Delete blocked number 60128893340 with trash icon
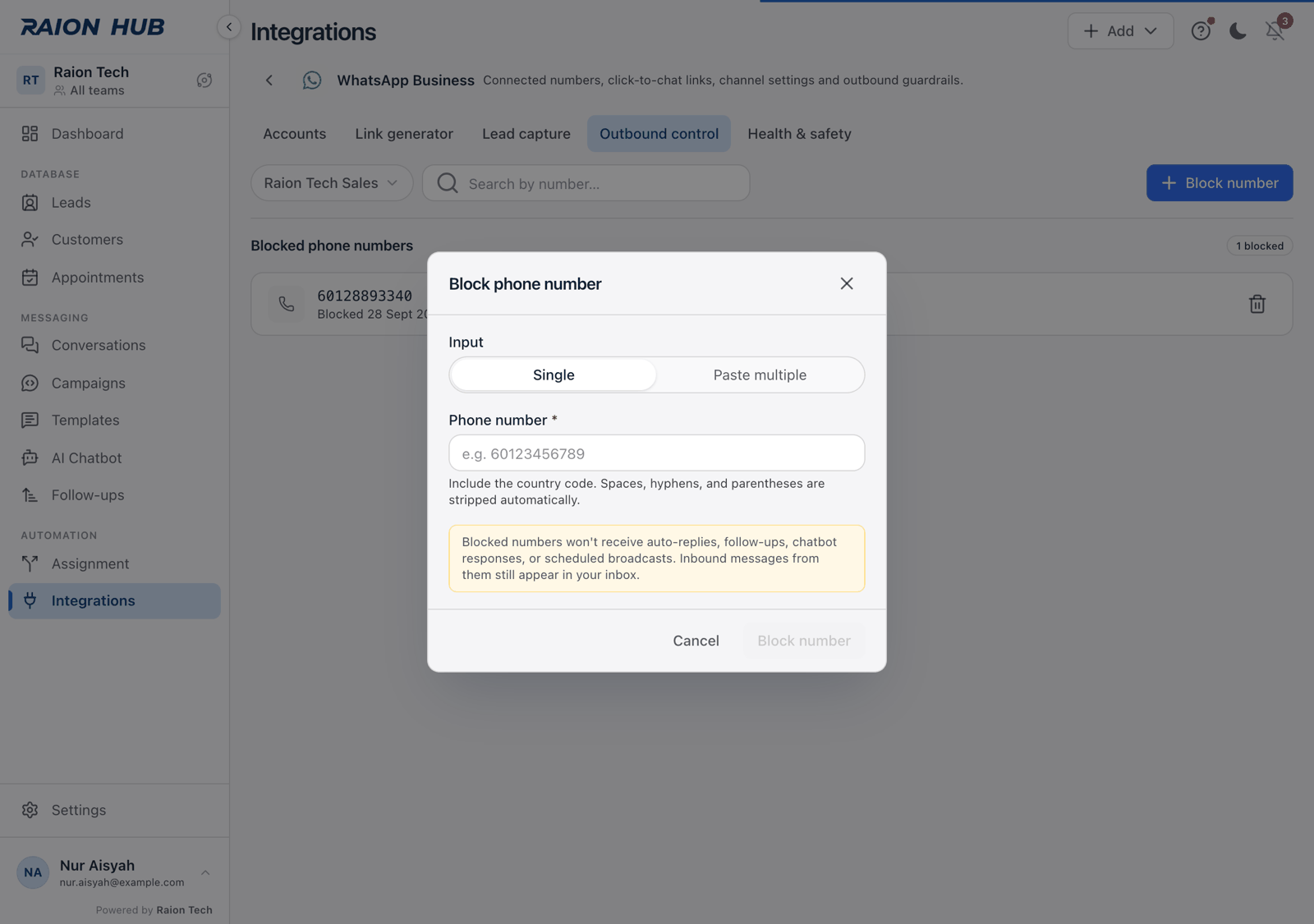This screenshot has height=924, width=1314. point(1257,304)
